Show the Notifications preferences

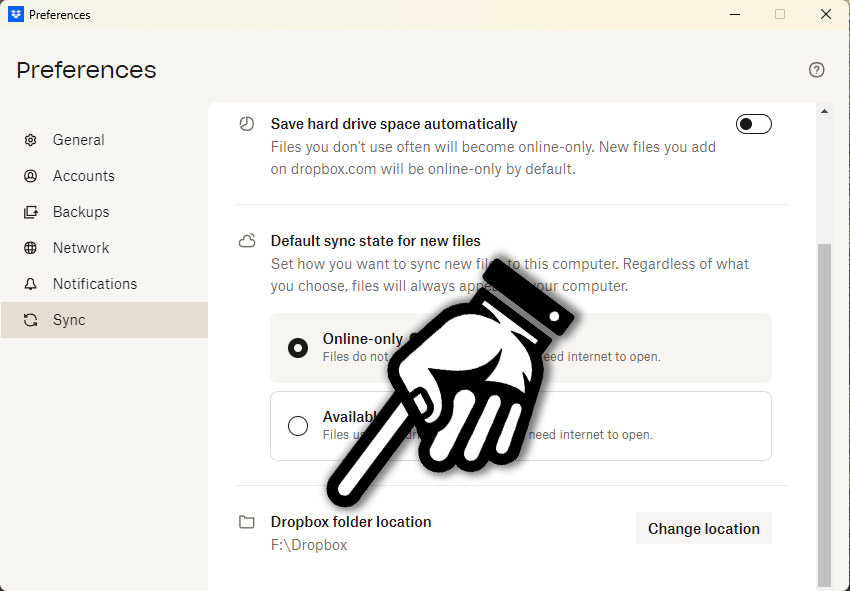[95, 284]
